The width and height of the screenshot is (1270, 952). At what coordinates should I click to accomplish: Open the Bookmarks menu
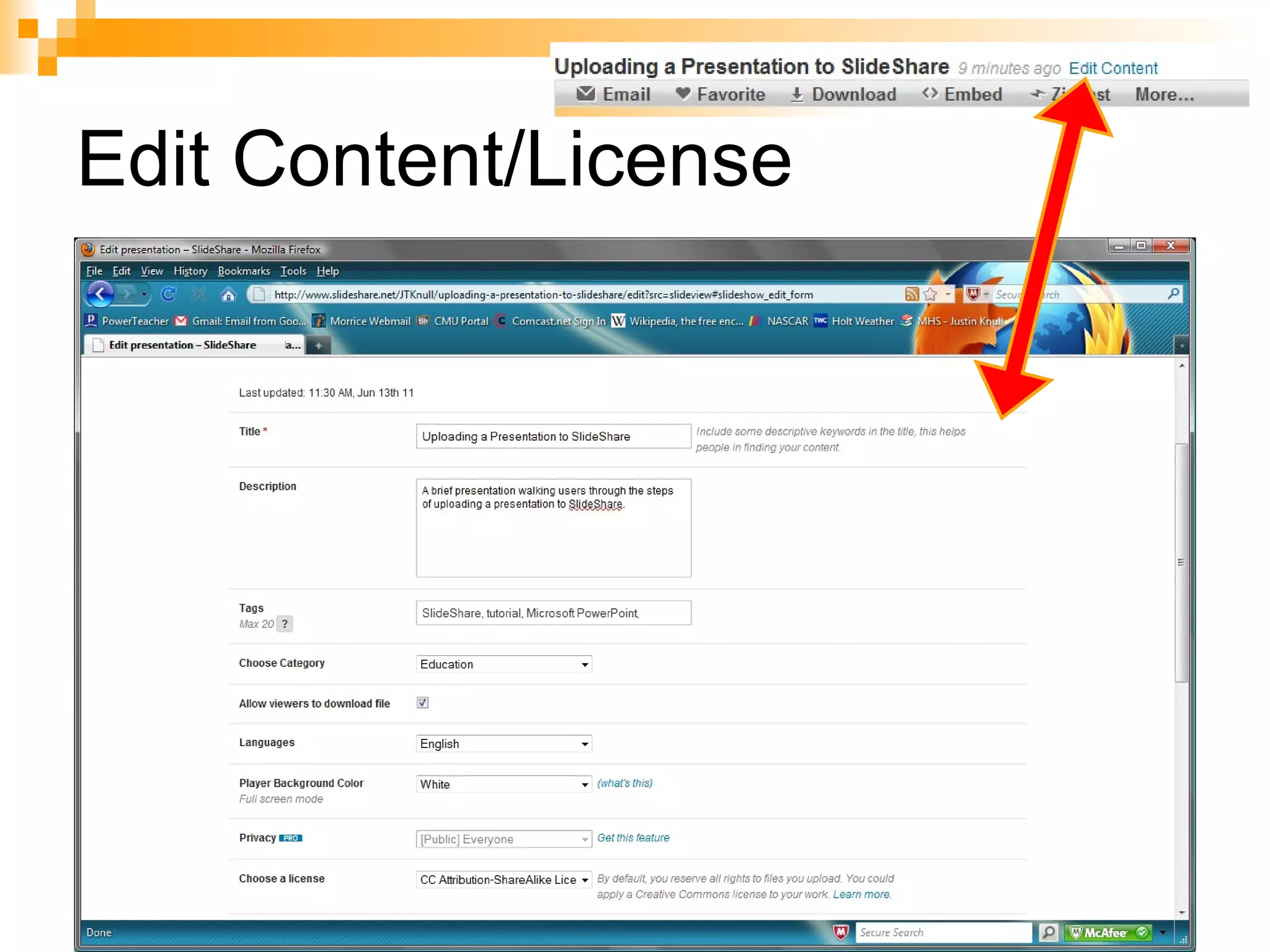click(x=244, y=271)
